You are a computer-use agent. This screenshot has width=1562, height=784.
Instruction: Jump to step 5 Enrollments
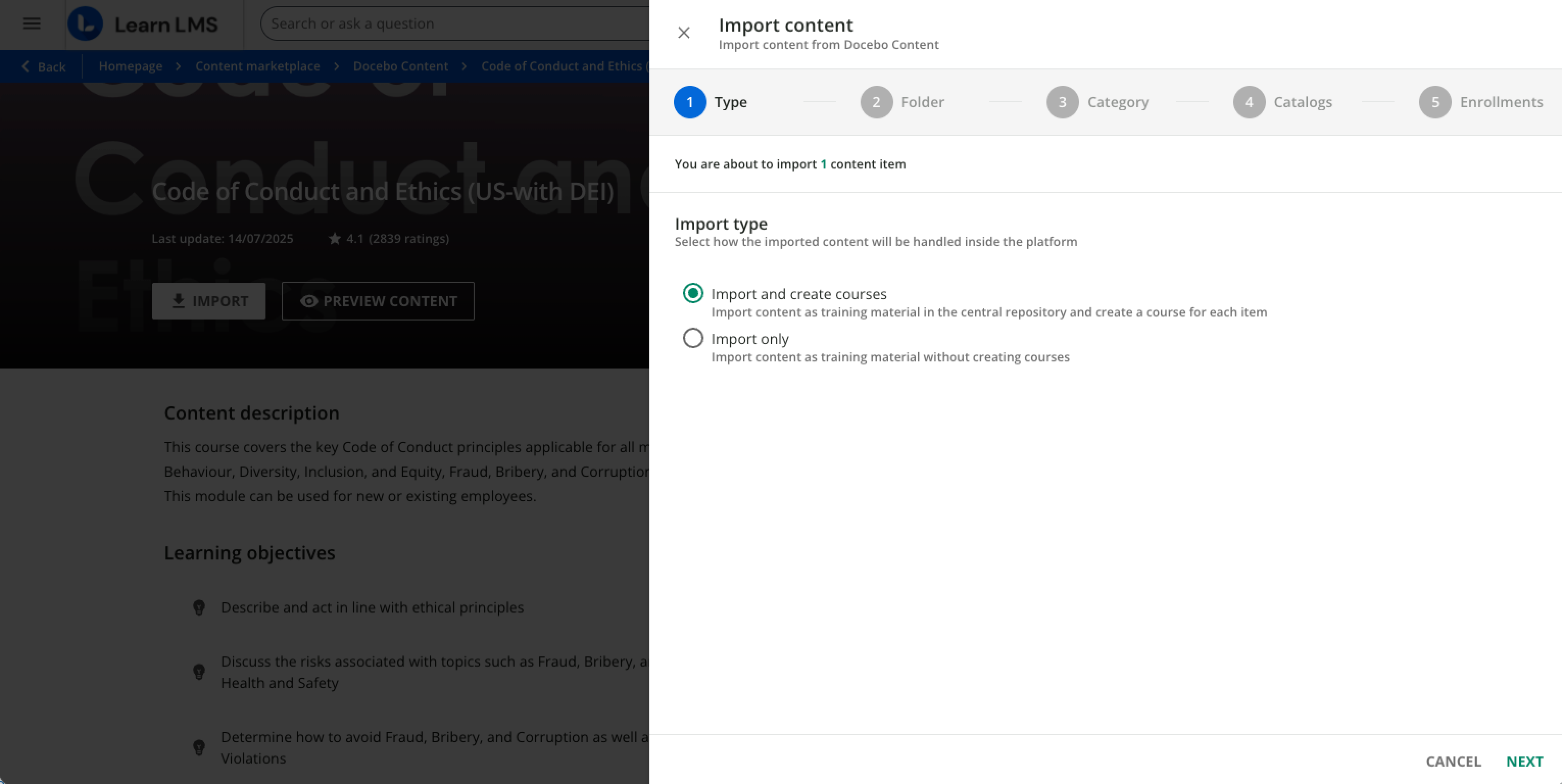[1435, 102]
